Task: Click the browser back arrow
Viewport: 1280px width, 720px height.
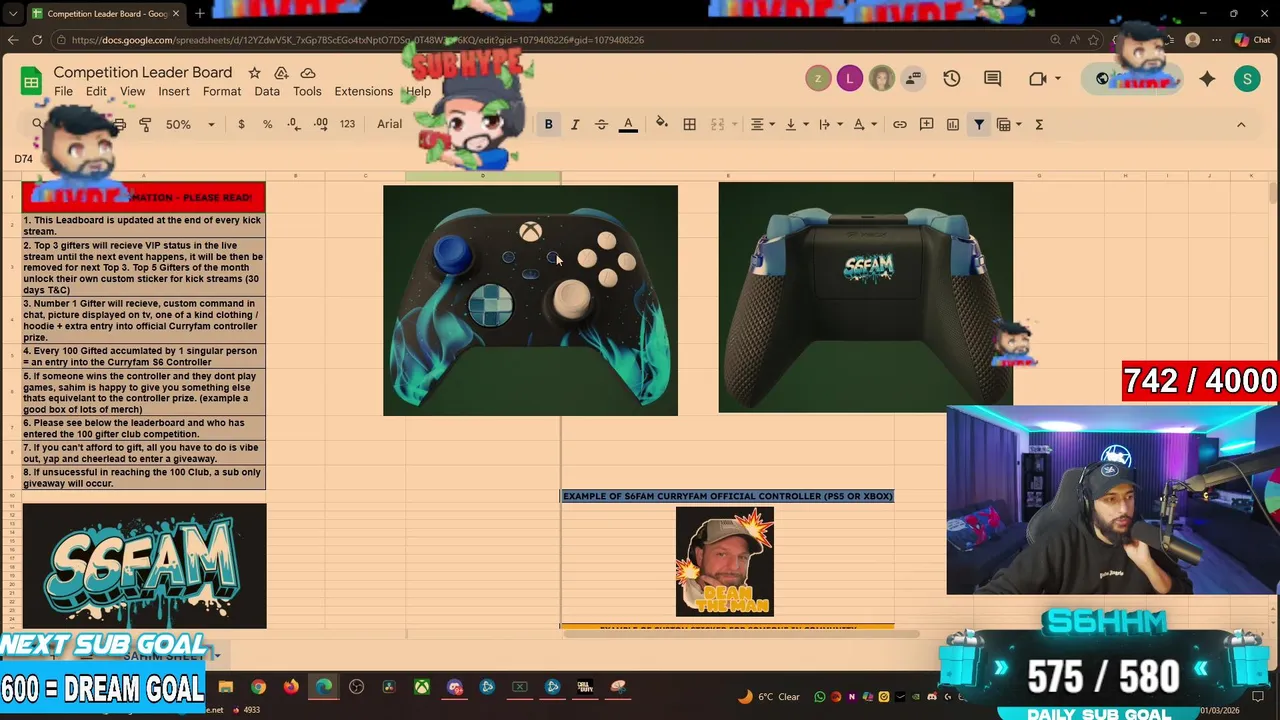Action: coord(12,40)
